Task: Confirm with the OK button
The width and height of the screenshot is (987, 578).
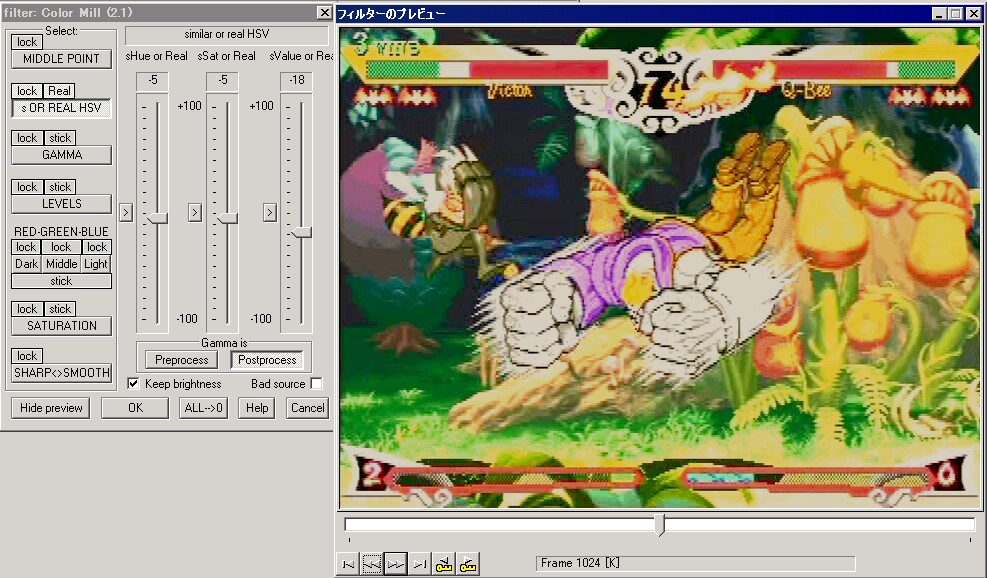Action: coord(135,408)
